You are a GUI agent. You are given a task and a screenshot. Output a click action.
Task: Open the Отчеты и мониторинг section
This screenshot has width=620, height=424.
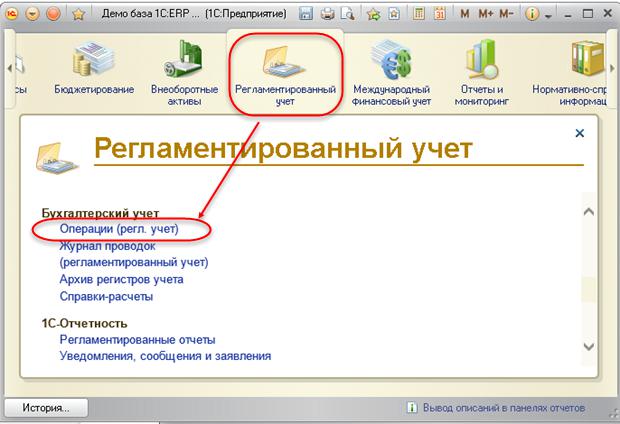[481, 72]
